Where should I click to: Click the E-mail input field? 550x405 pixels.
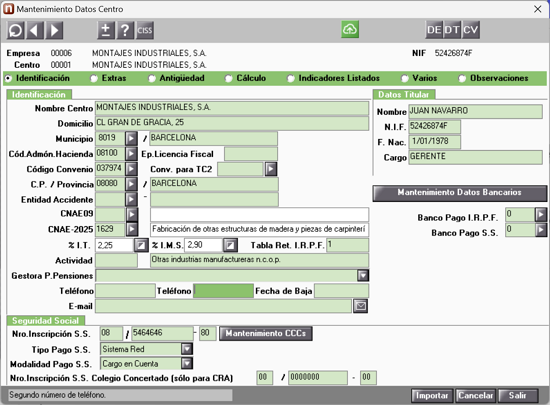pos(223,306)
